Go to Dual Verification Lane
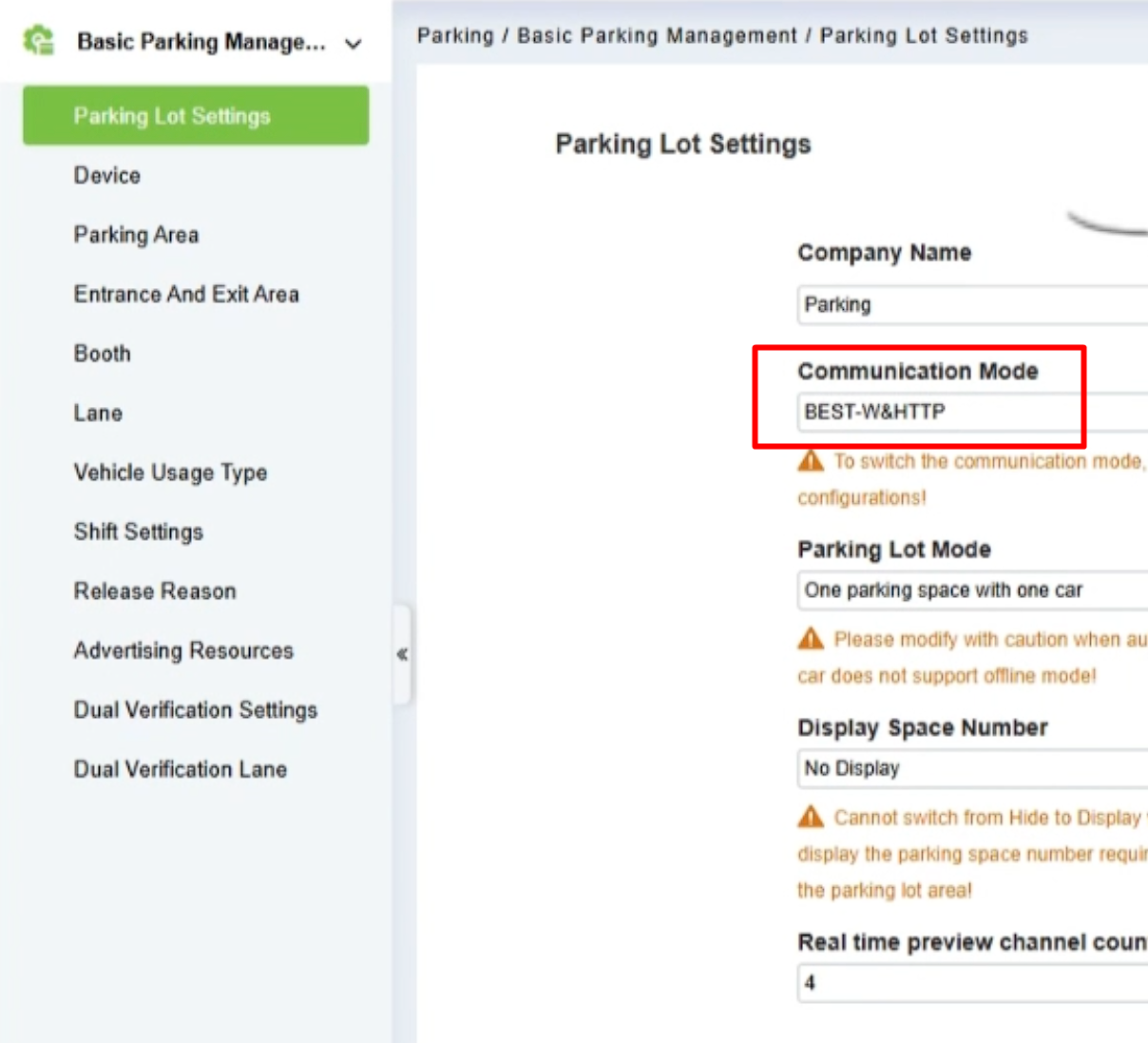The height and width of the screenshot is (1043, 1148). click(181, 769)
